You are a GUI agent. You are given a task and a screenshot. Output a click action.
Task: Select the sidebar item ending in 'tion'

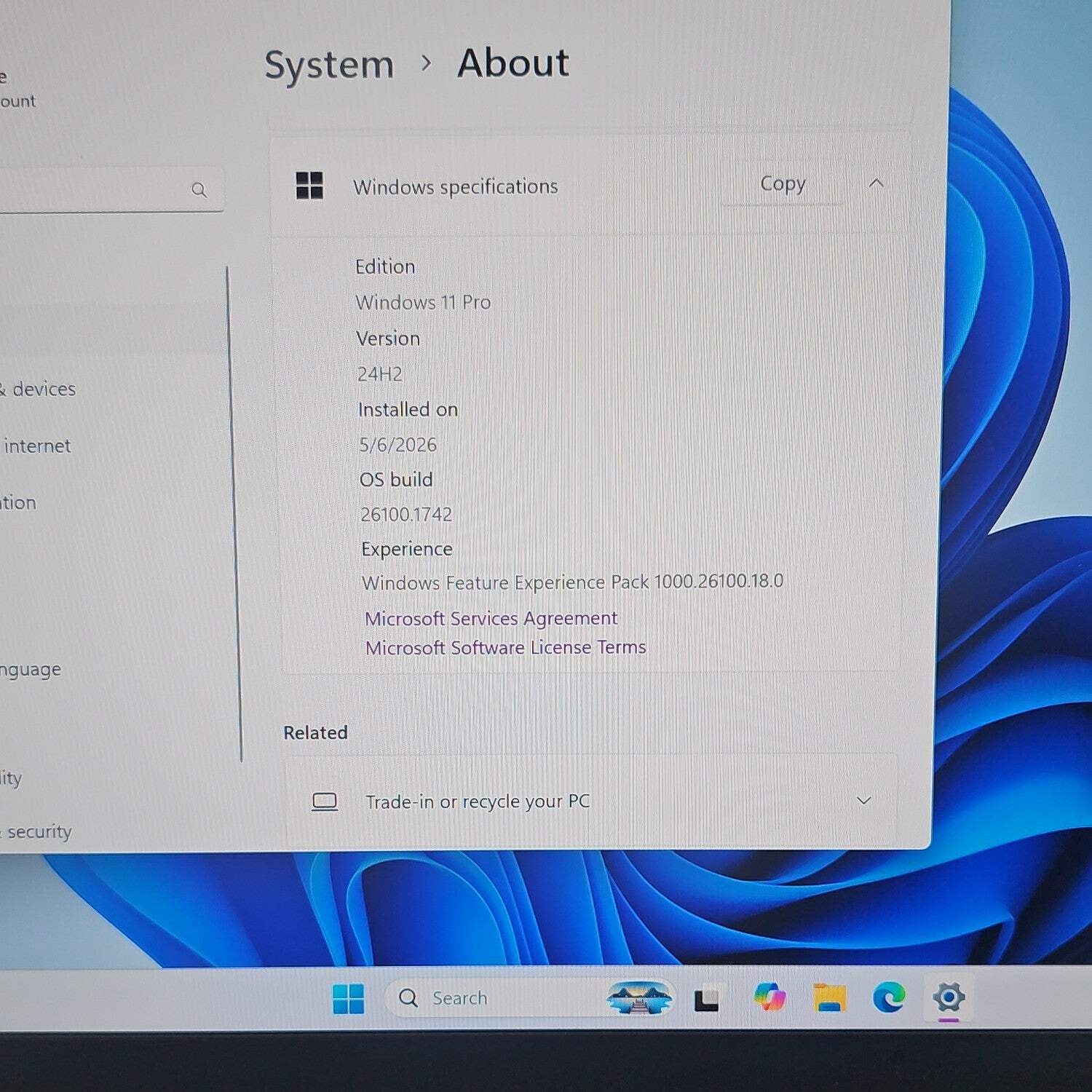[x=18, y=502]
